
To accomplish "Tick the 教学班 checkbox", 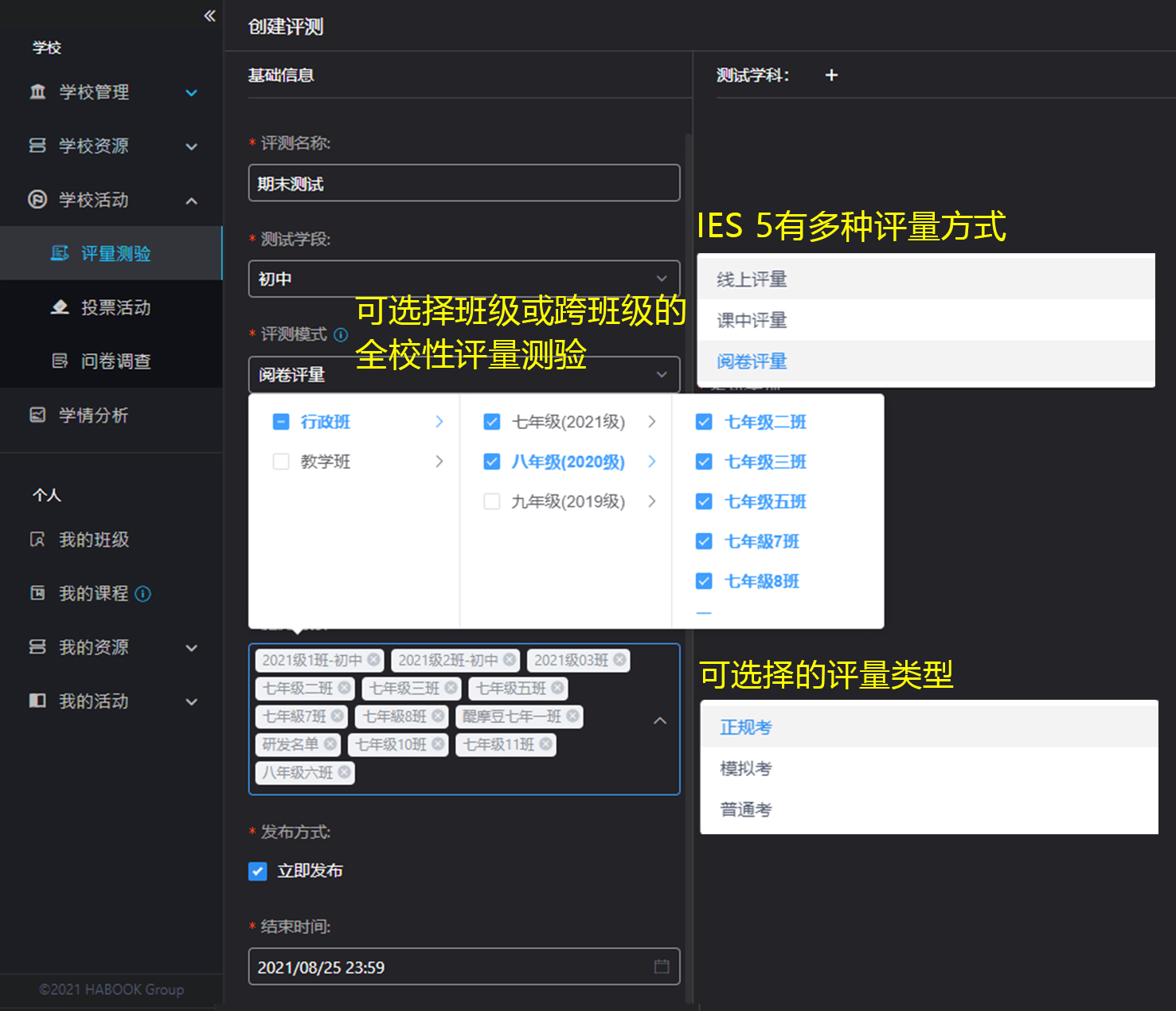I will [x=281, y=462].
